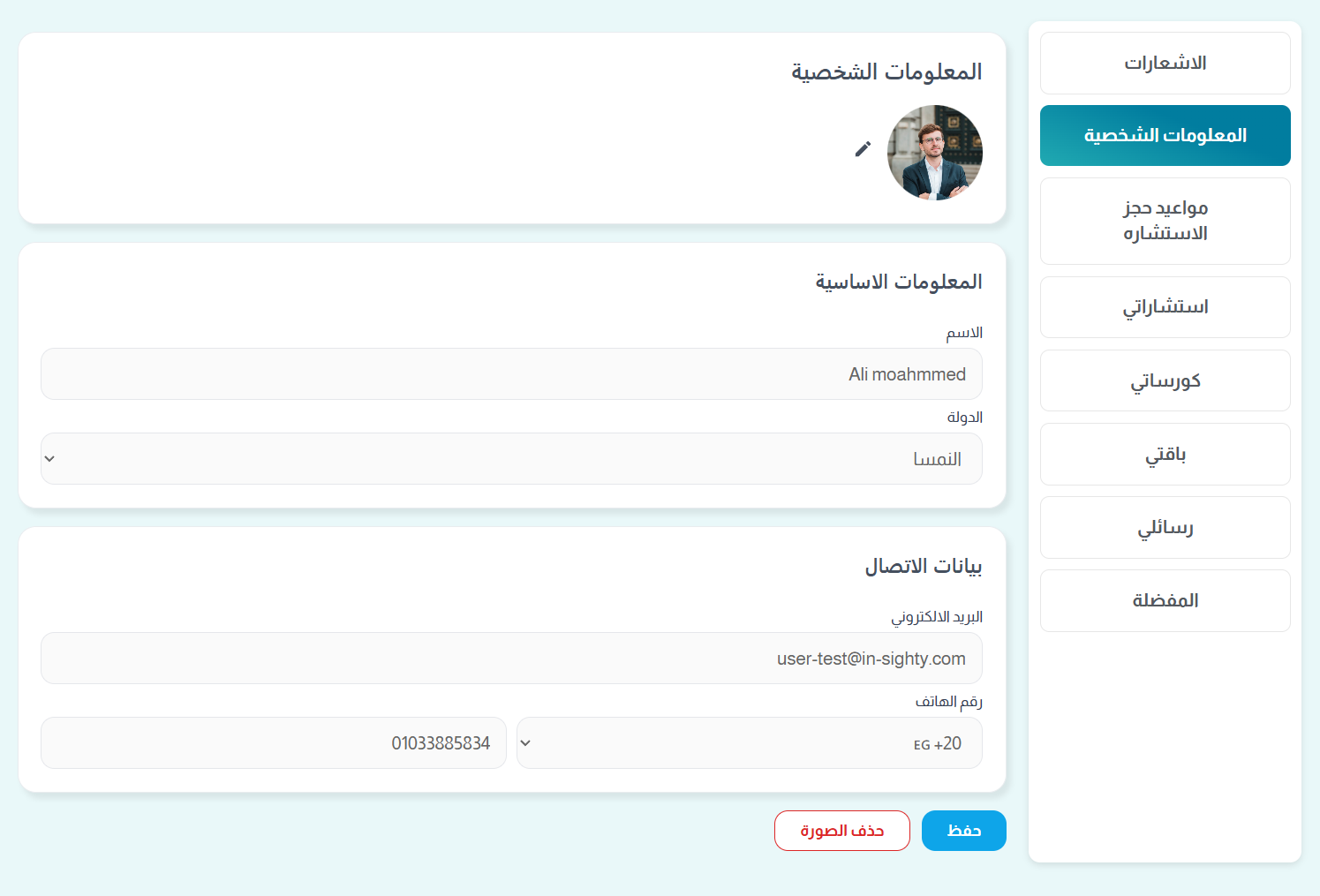Open the كورساتي courses tab
The height and width of the screenshot is (896, 1320).
click(x=1165, y=380)
